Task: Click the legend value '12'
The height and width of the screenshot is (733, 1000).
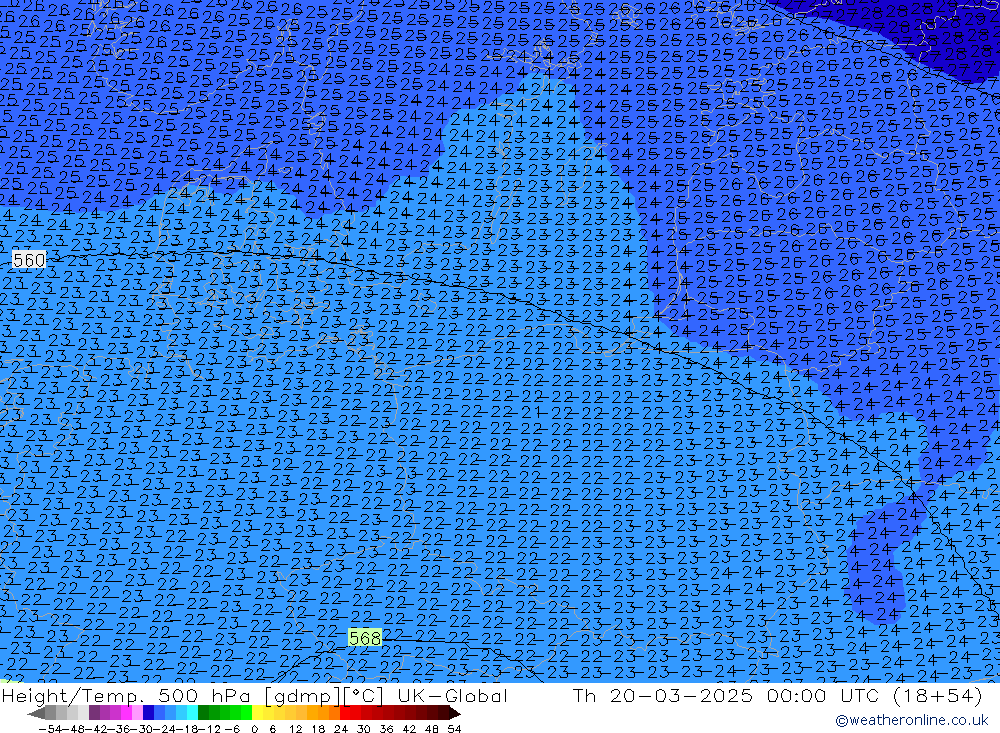Action: (296, 729)
